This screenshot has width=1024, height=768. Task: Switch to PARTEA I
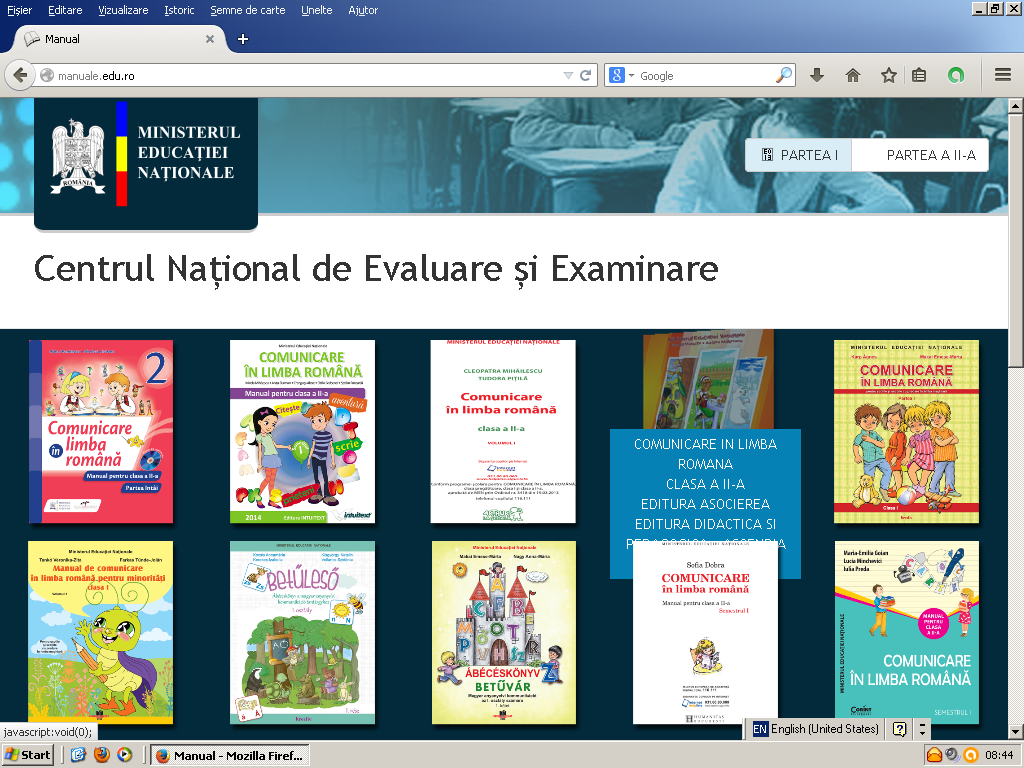(799, 155)
